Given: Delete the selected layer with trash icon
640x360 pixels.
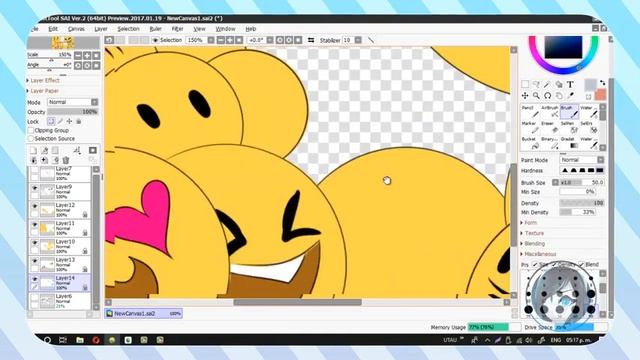Looking at the screenshot, I should 66,160.
